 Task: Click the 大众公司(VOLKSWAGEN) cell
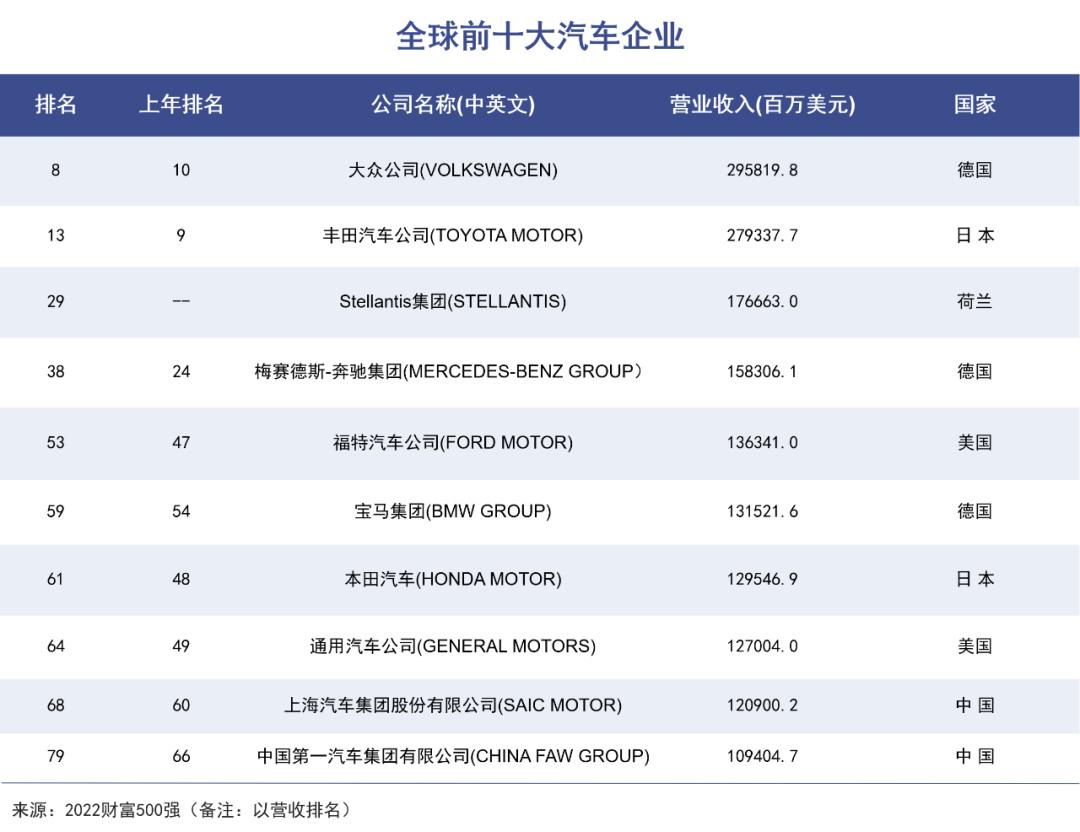(453, 170)
